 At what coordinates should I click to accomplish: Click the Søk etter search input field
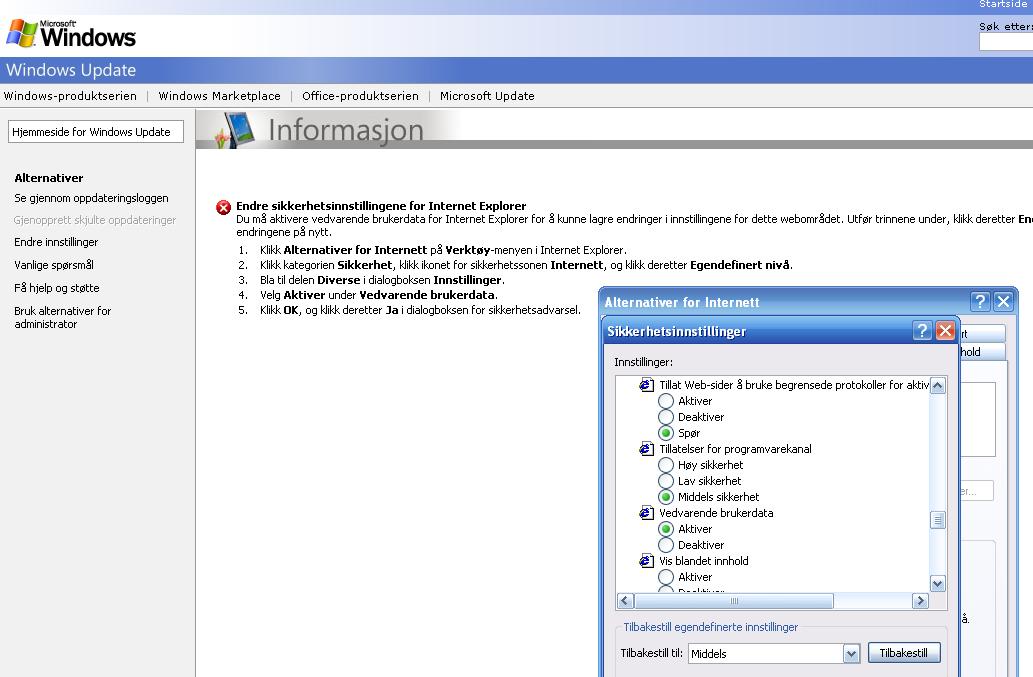click(x=1006, y=41)
